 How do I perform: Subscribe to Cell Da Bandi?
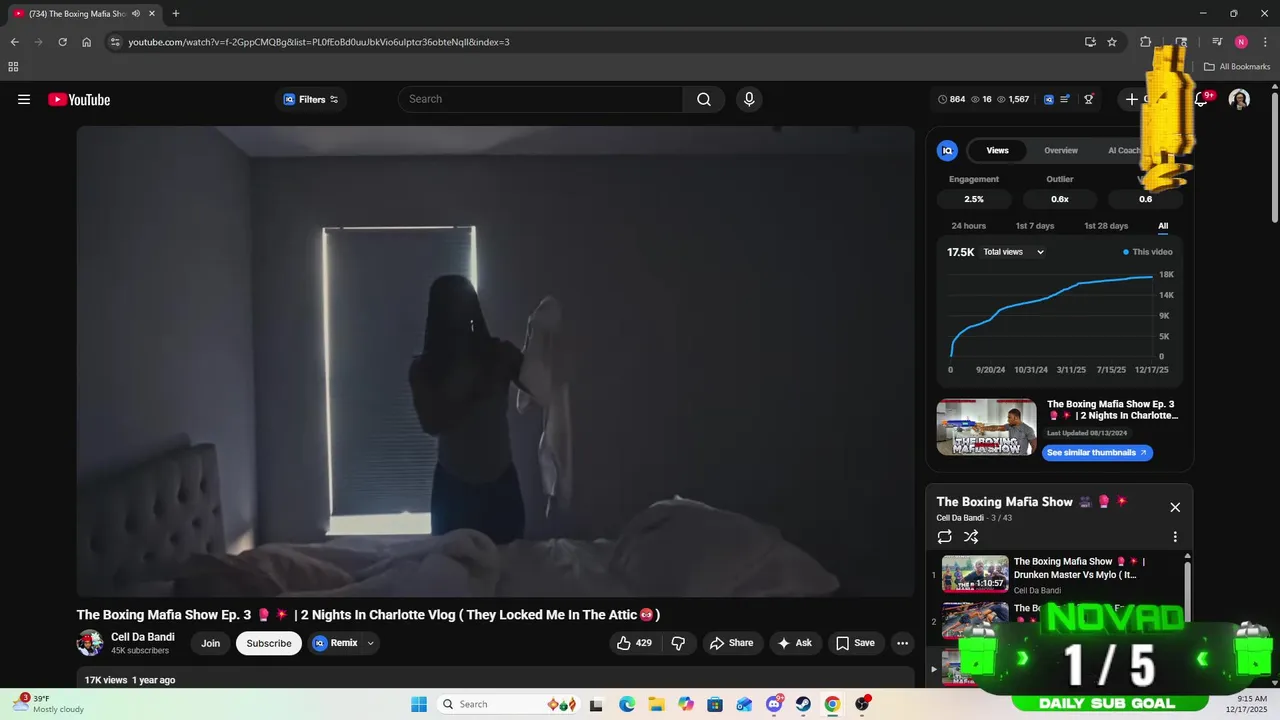[x=269, y=643]
